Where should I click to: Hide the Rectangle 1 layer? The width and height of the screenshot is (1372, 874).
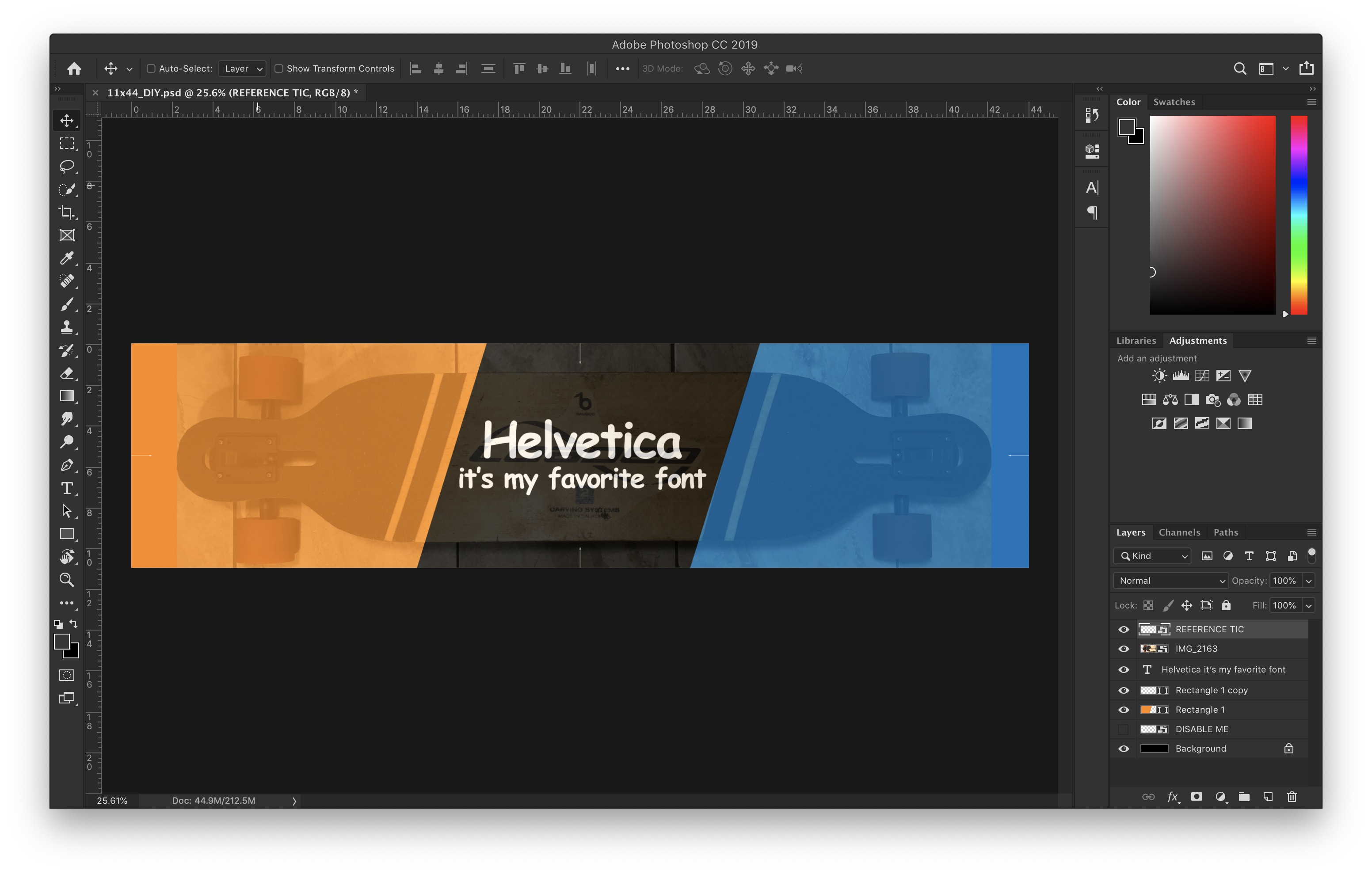pos(1123,710)
